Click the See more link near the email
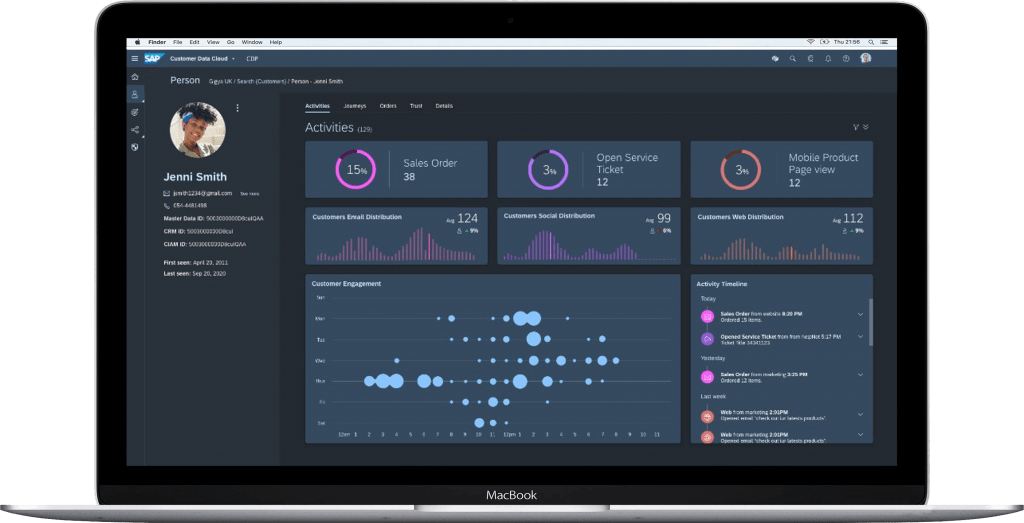 (249, 193)
